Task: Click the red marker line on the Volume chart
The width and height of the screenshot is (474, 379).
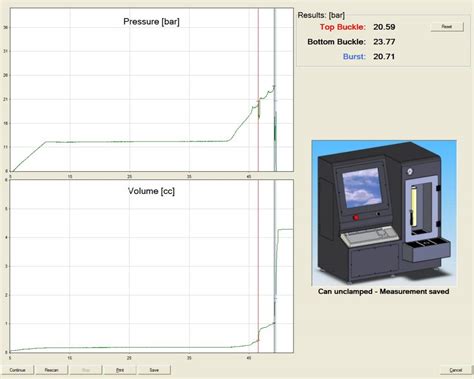Action: pos(258,266)
